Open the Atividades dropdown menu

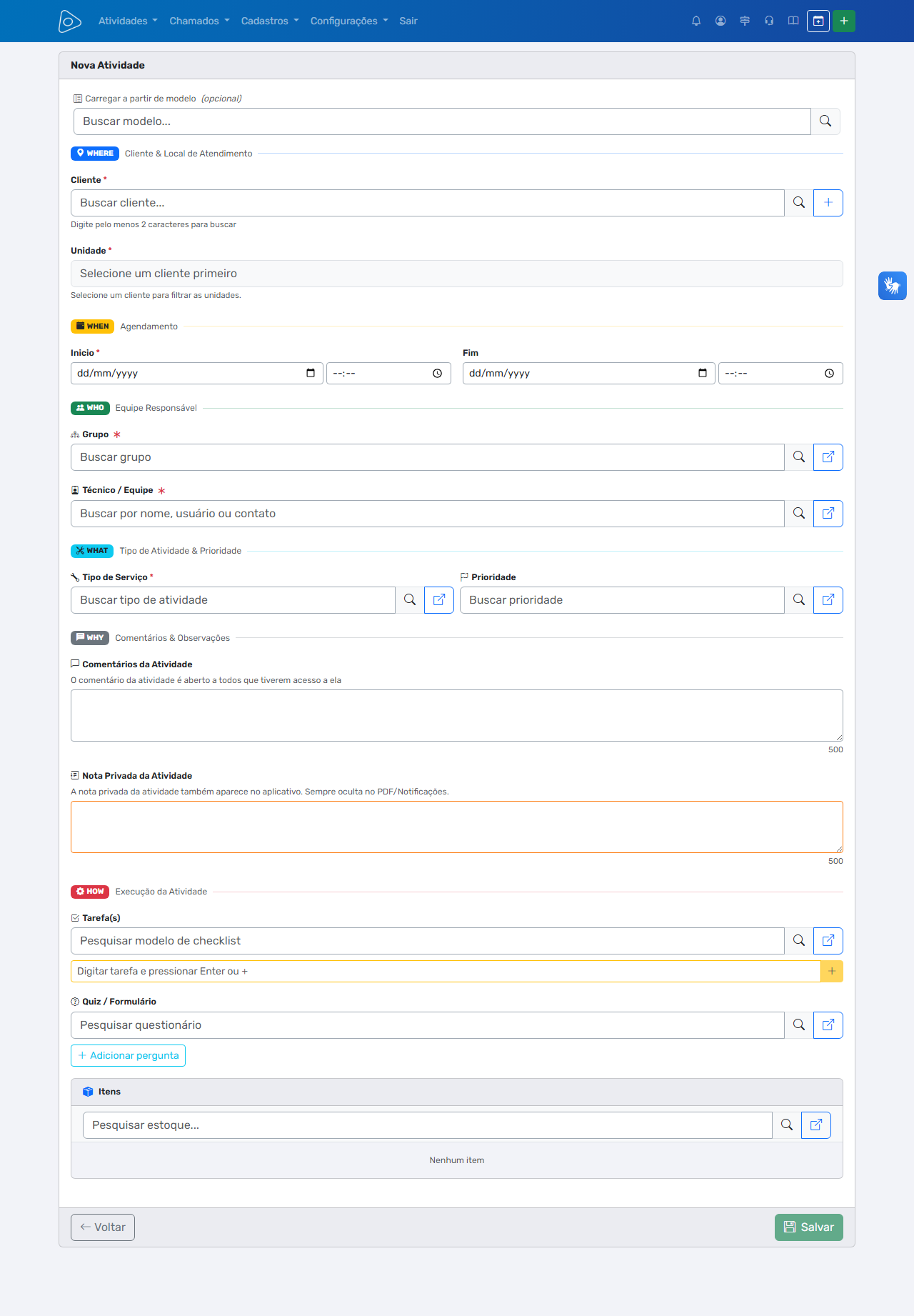click(128, 21)
